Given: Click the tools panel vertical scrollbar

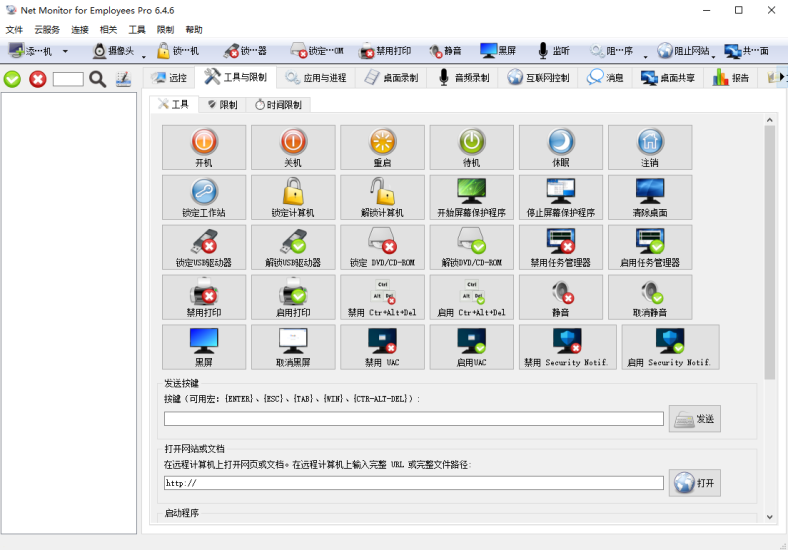Looking at the screenshot, I should (x=769, y=252).
